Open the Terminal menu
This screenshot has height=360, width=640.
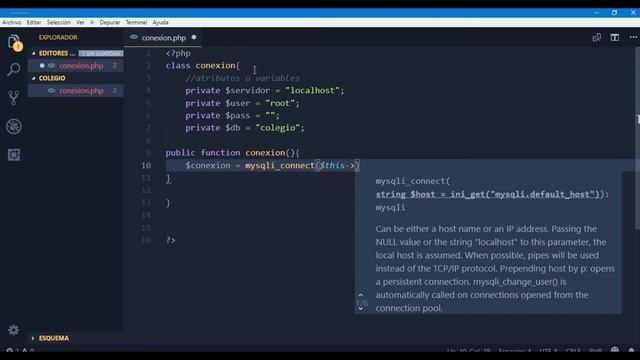pos(136,22)
